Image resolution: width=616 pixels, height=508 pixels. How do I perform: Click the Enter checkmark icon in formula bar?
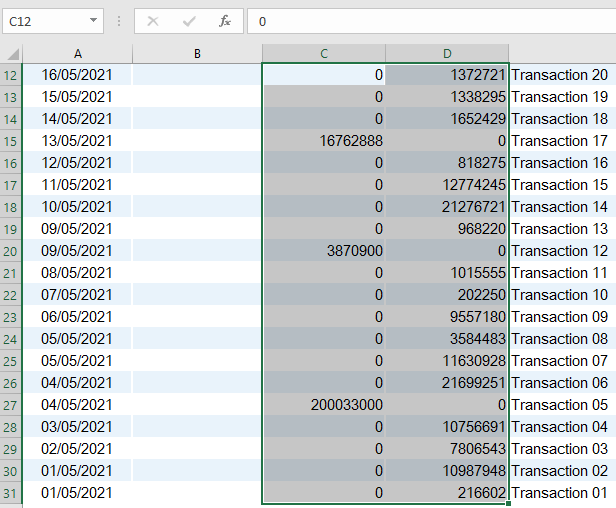(189, 21)
